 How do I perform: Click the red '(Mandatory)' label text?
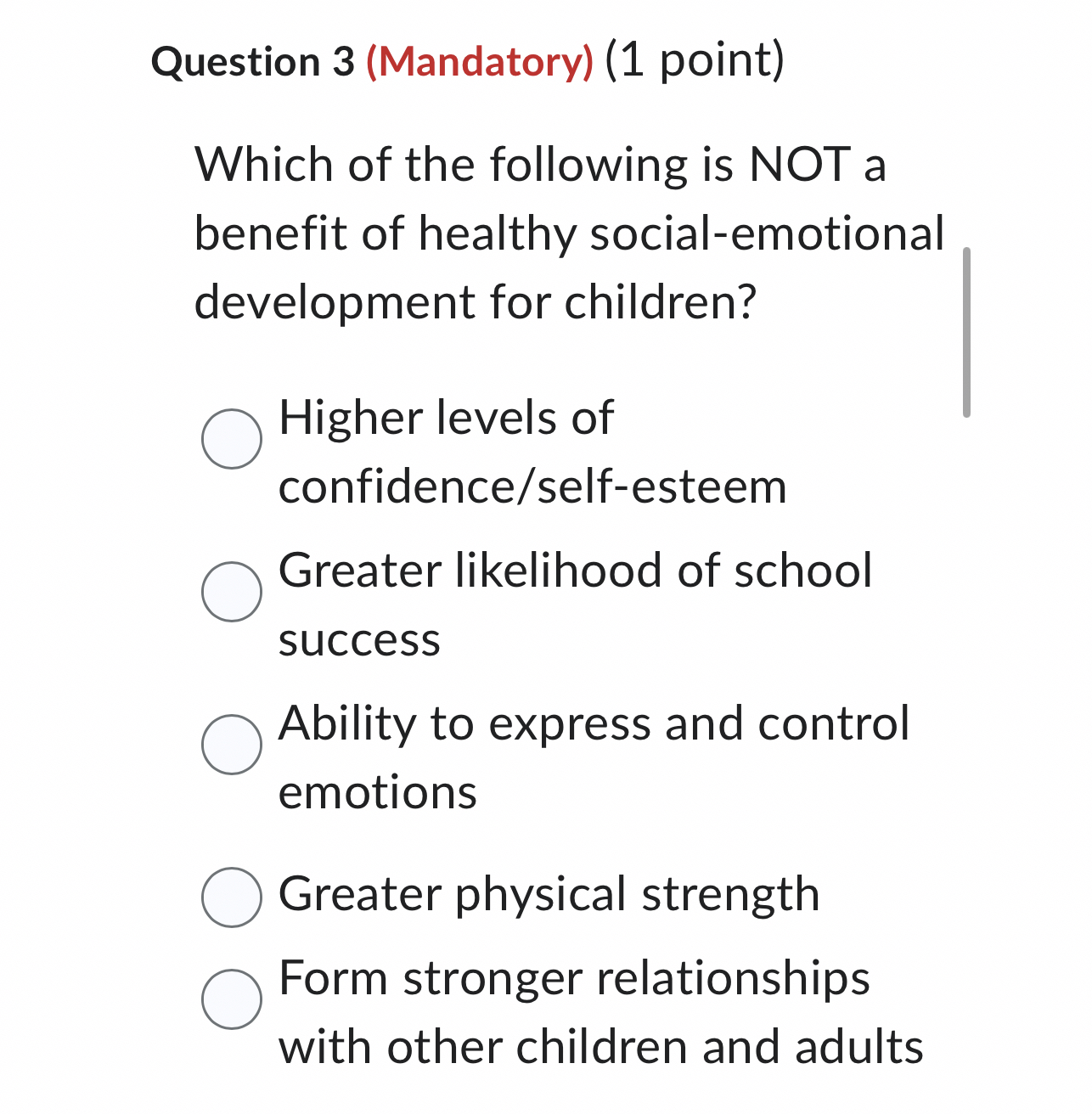pyautogui.click(x=480, y=60)
